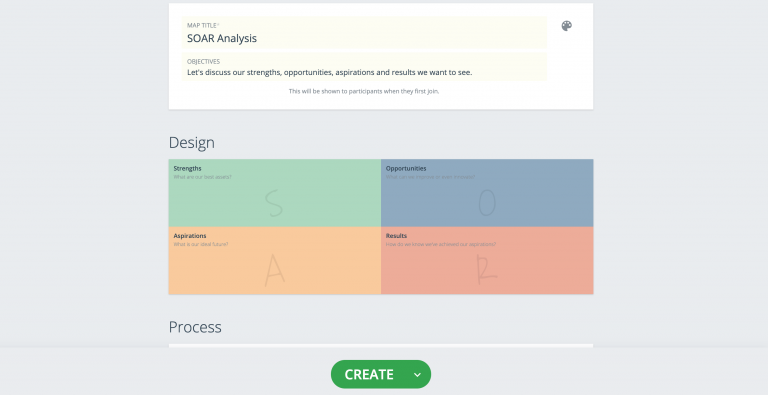Click the large O watermark letter
The width and height of the screenshot is (768, 395).
[487, 202]
